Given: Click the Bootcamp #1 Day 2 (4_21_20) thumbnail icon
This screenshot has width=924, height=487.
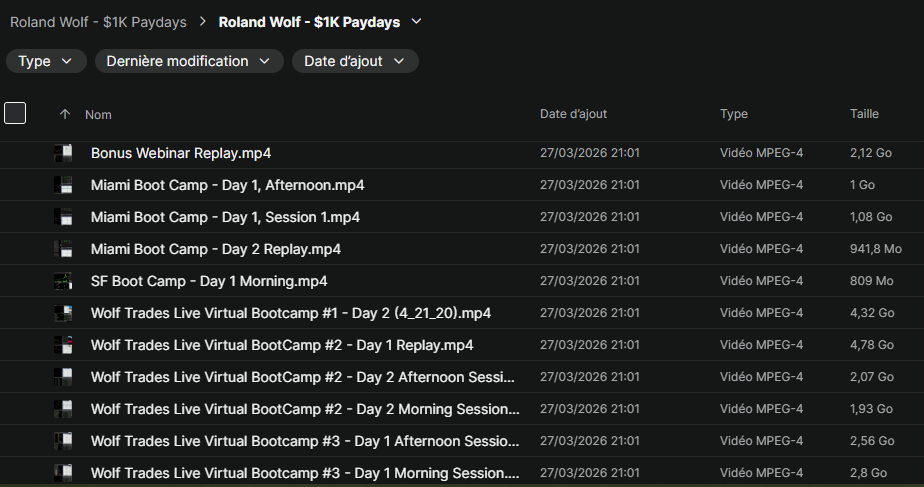Looking at the screenshot, I should coord(63,313).
